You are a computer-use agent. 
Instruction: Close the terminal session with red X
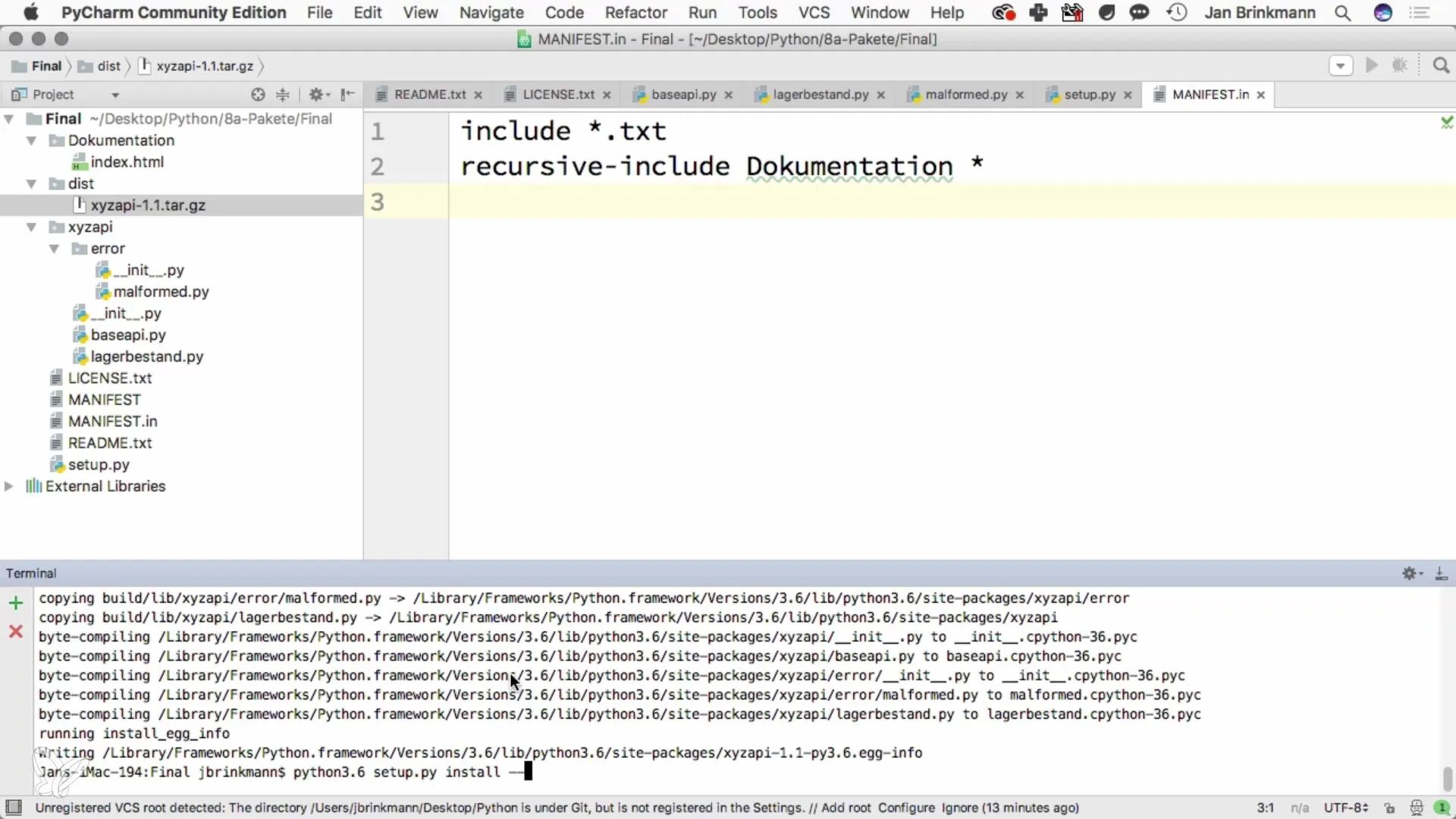coord(15,631)
